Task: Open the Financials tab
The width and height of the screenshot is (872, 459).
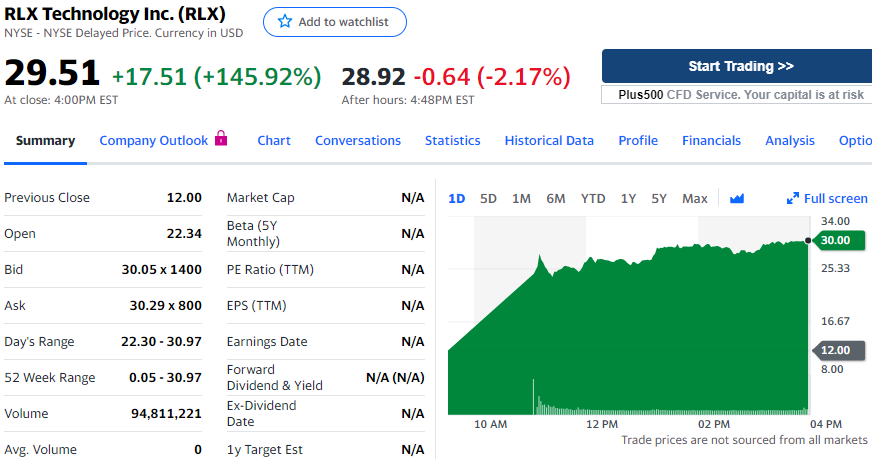Action: pyautogui.click(x=711, y=141)
